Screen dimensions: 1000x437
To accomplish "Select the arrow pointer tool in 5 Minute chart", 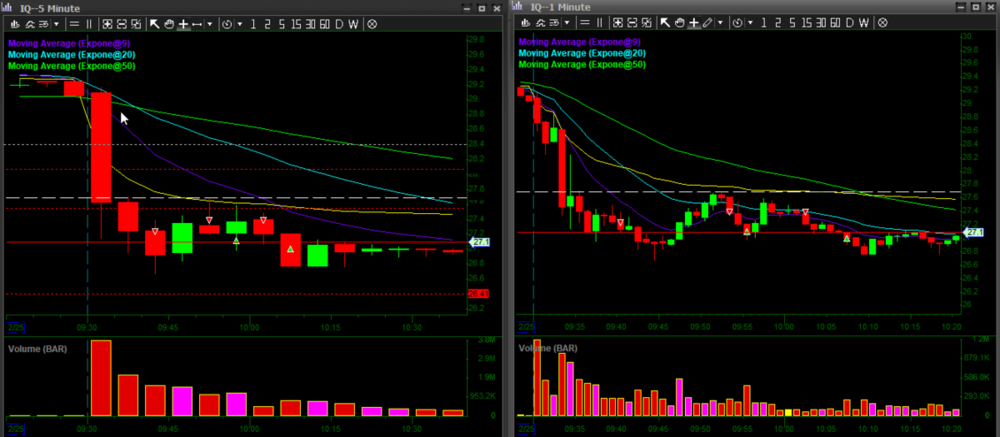I will 155,24.
